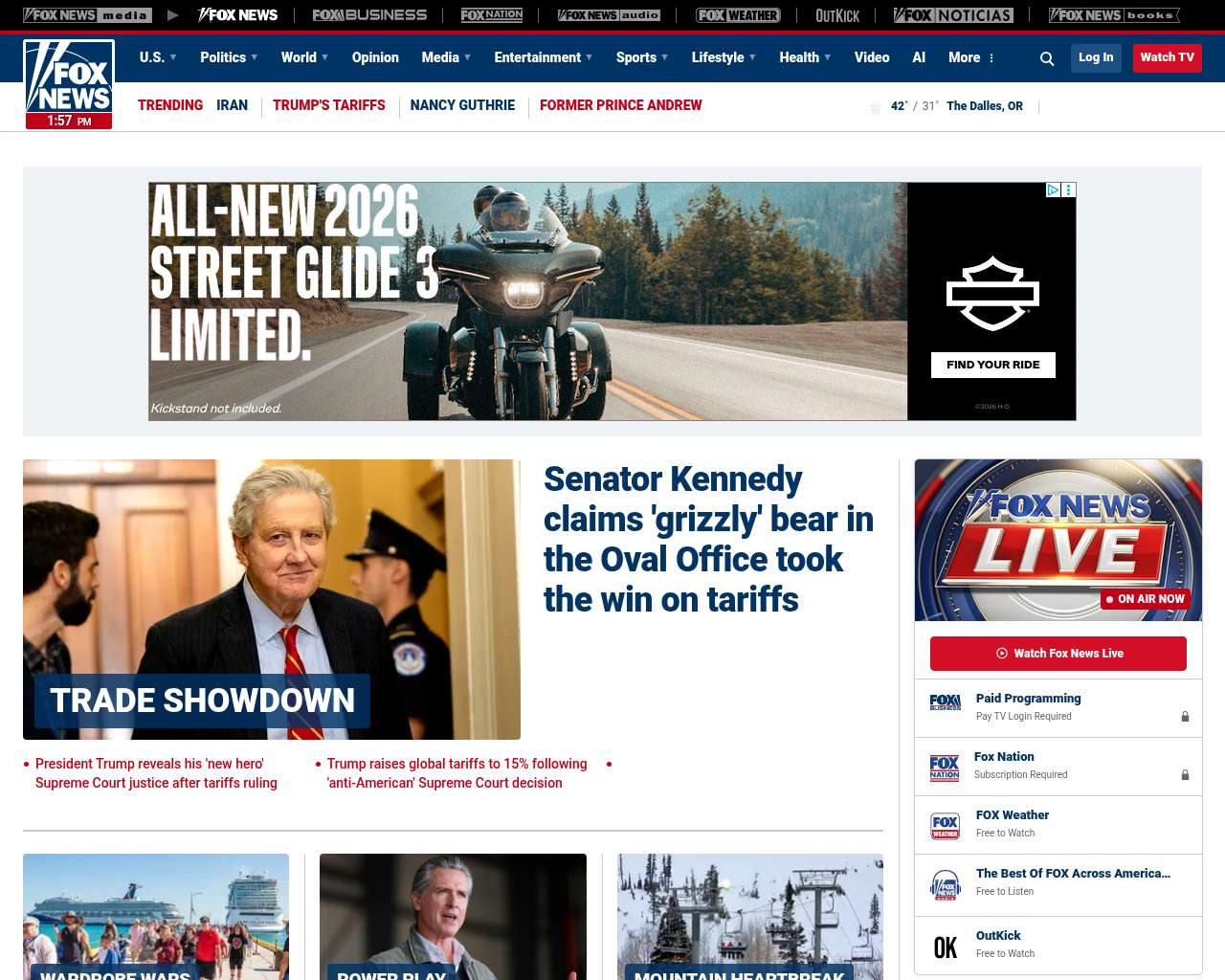
Task: Open the More vertical dots menu
Action: (991, 58)
